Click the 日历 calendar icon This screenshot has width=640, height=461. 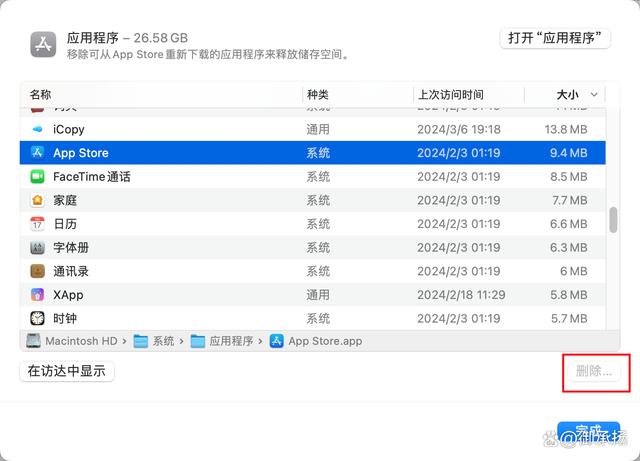pos(37,224)
